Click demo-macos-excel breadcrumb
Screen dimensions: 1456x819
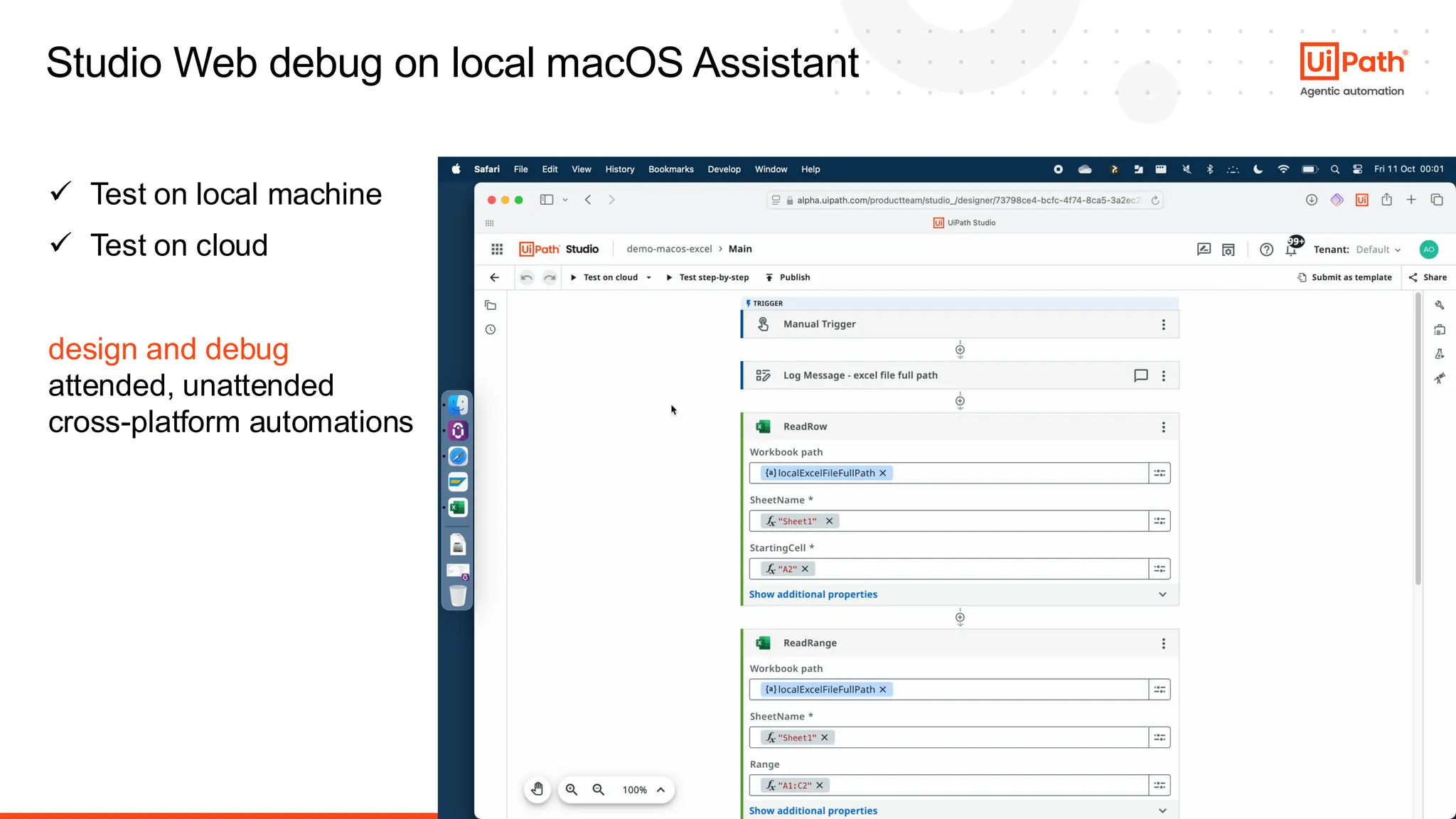(669, 249)
